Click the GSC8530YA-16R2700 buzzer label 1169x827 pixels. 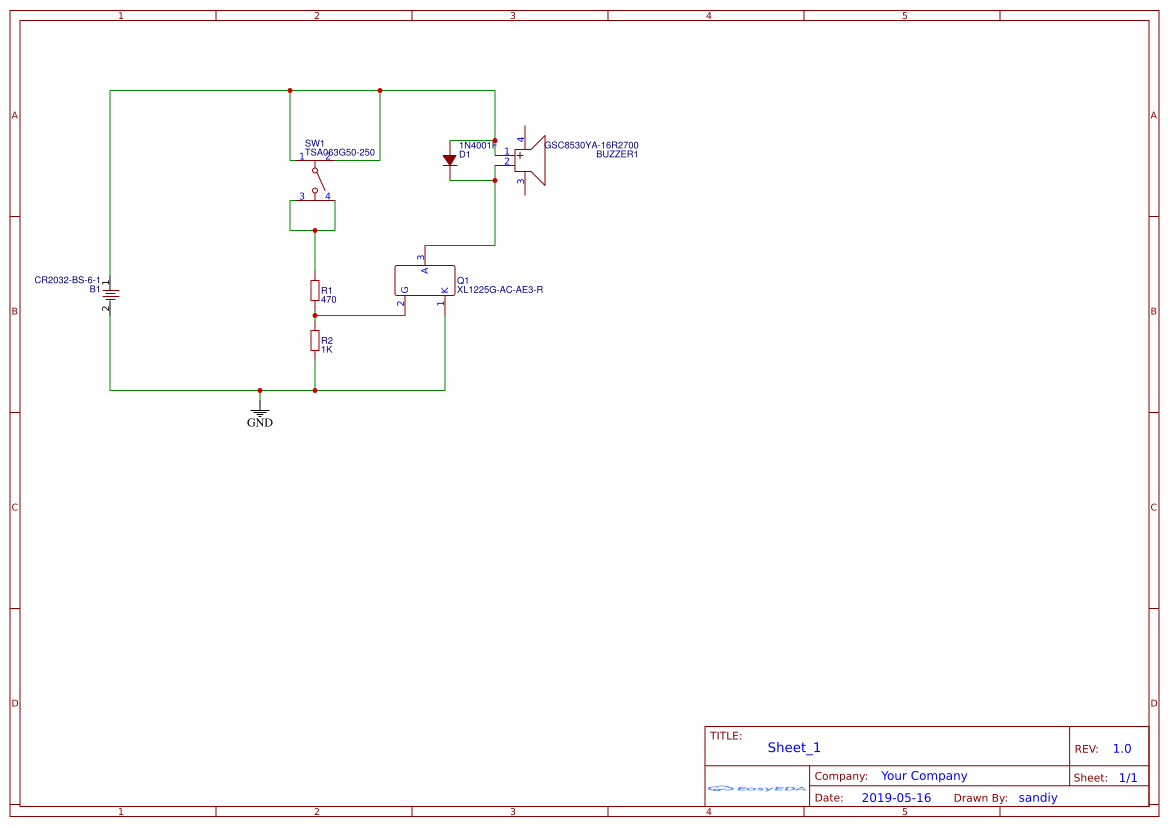pos(591,144)
